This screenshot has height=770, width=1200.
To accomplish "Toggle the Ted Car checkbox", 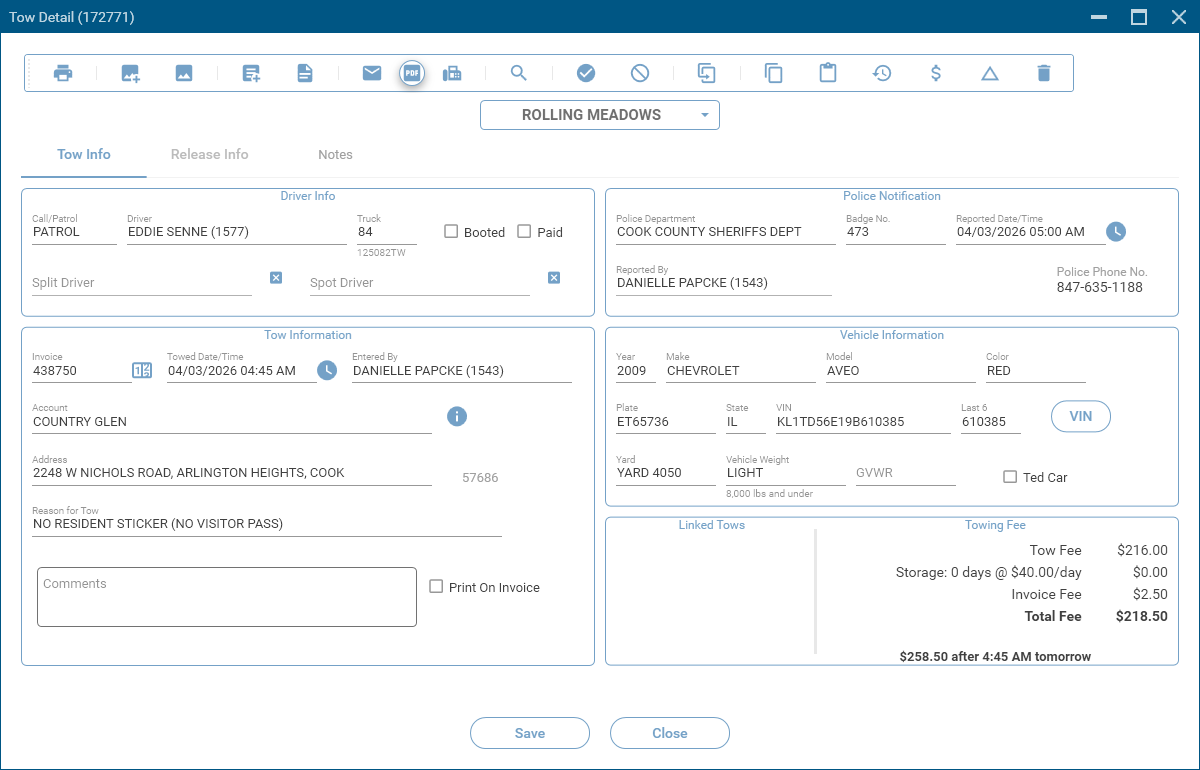I will (x=1010, y=477).
